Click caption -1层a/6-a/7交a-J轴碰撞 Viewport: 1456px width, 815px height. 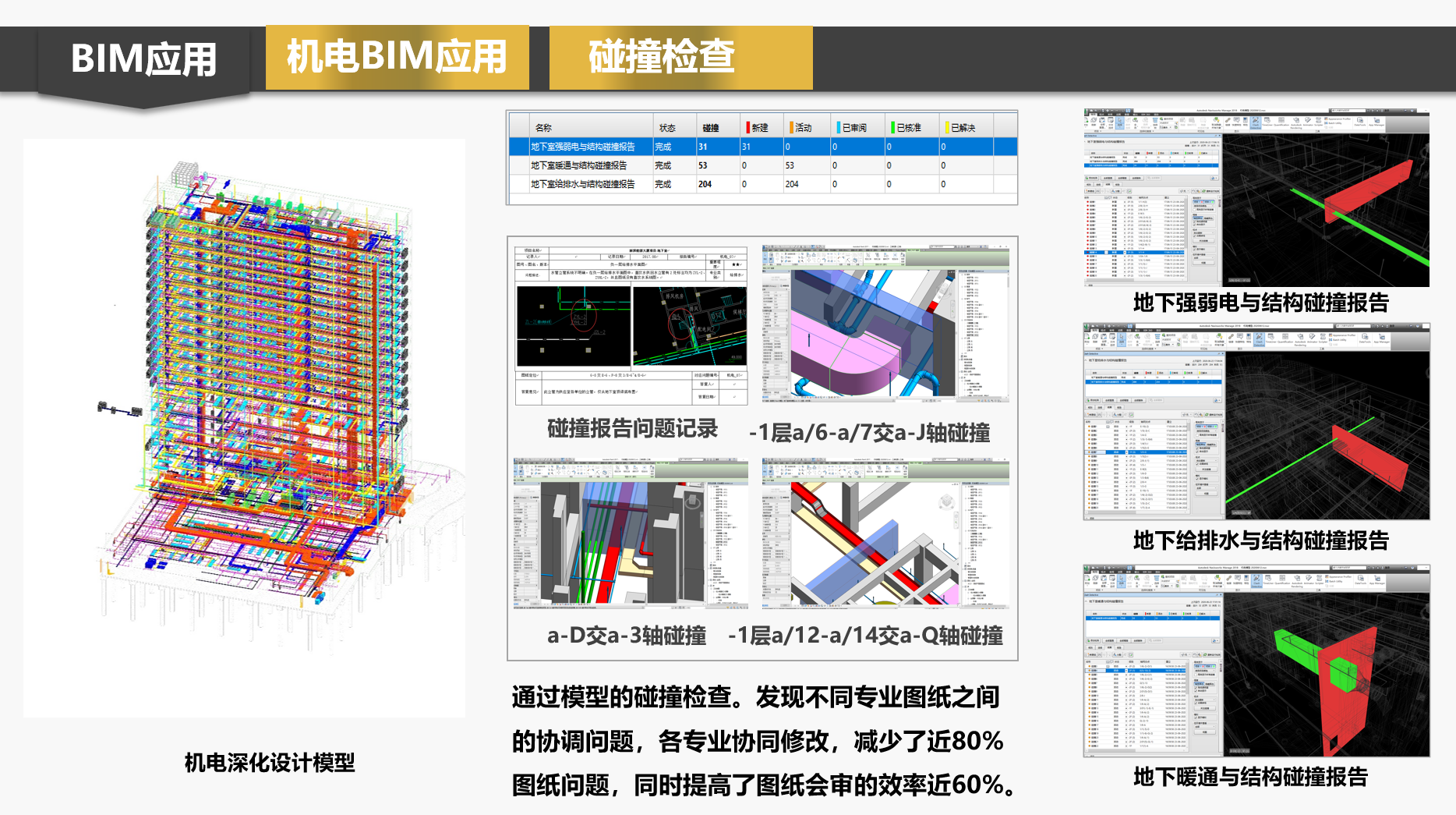tap(870, 433)
